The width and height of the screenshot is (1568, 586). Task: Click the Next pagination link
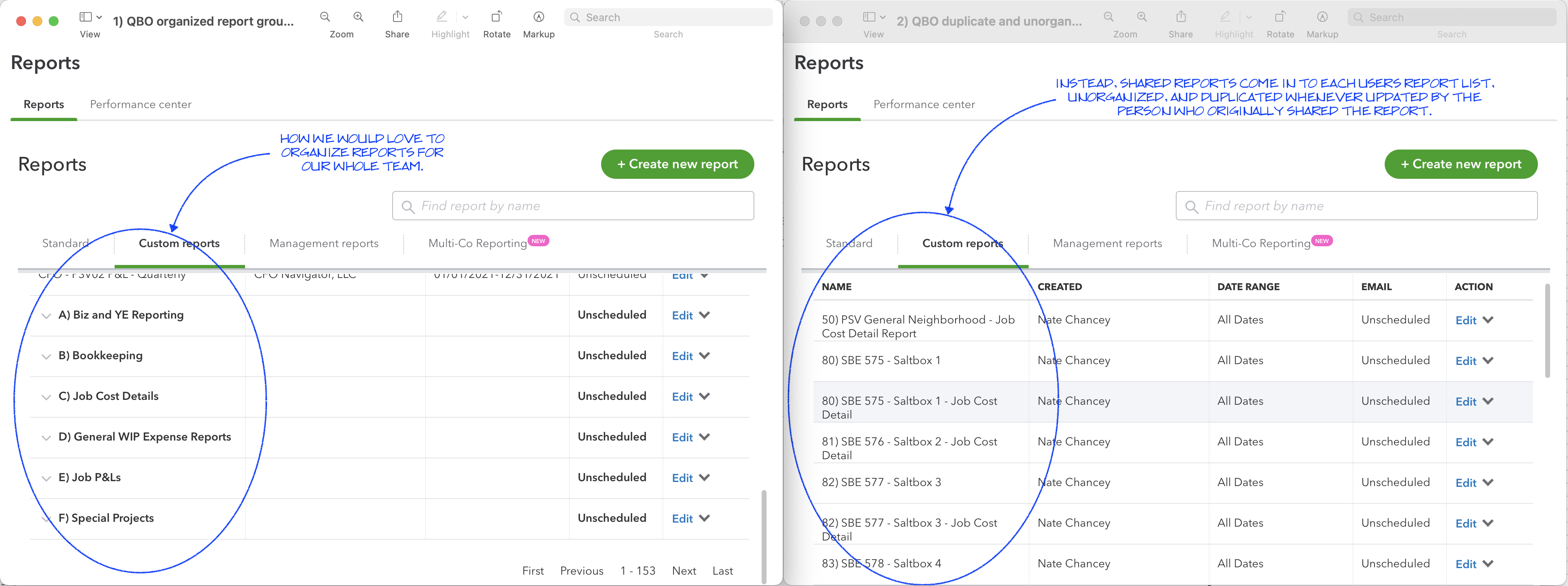[x=684, y=570]
